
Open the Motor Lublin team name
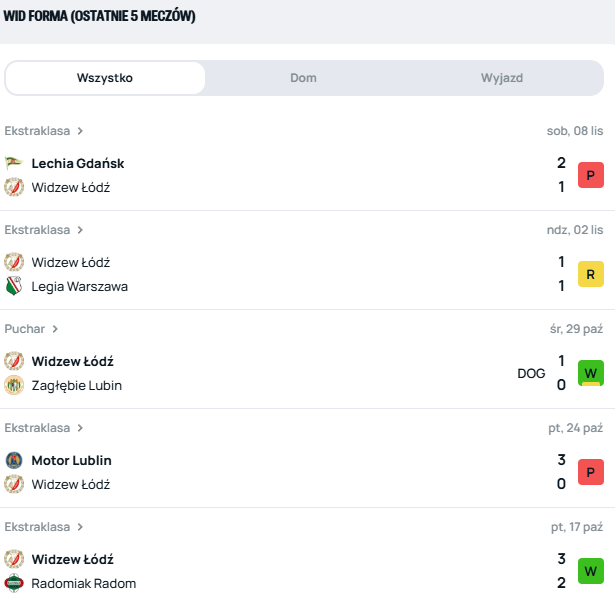71,461
